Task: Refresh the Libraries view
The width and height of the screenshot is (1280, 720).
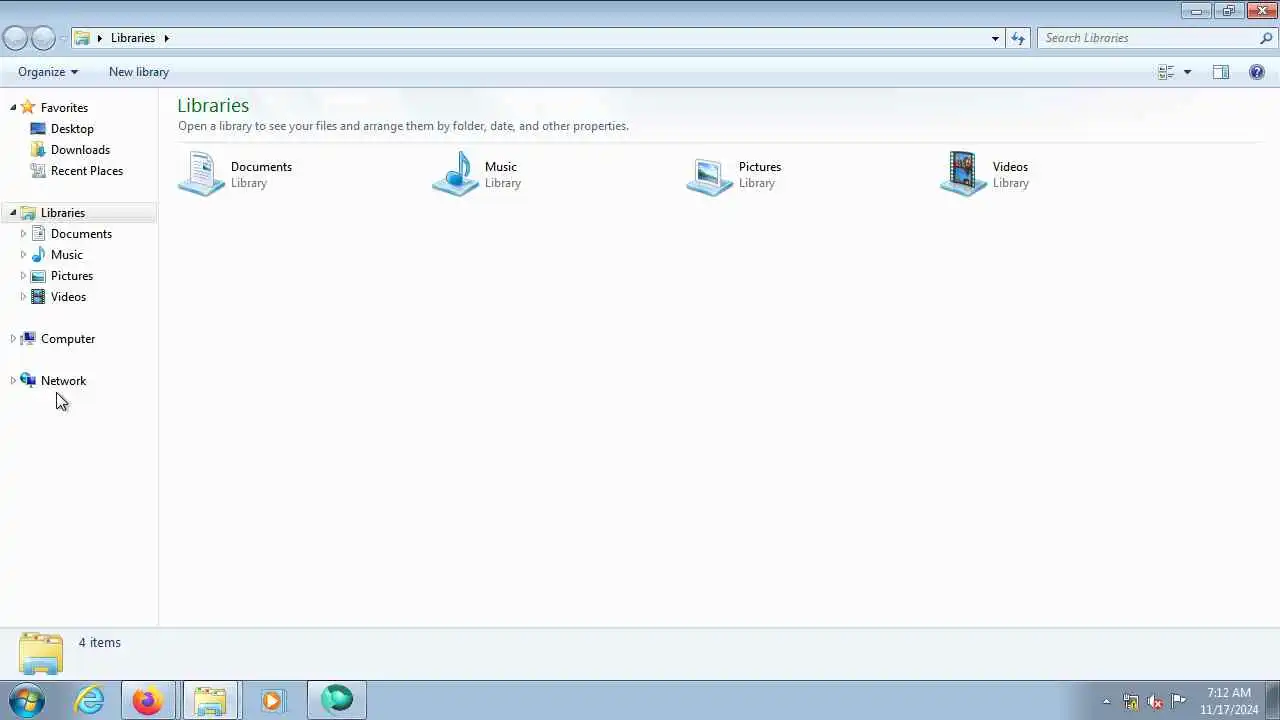Action: coord(1018,38)
